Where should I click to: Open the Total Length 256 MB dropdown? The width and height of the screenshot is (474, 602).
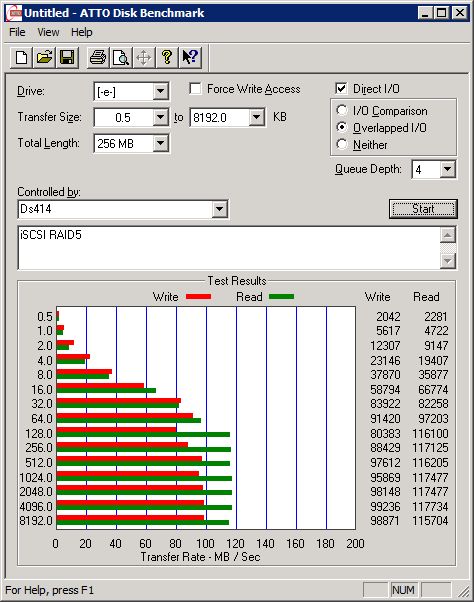[x=160, y=144]
